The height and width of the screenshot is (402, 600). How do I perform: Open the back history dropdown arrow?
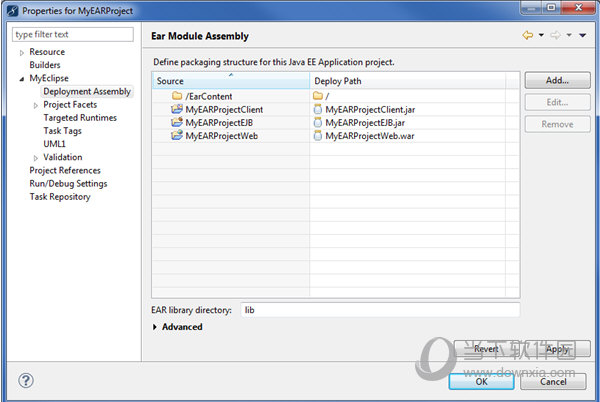coord(541,35)
